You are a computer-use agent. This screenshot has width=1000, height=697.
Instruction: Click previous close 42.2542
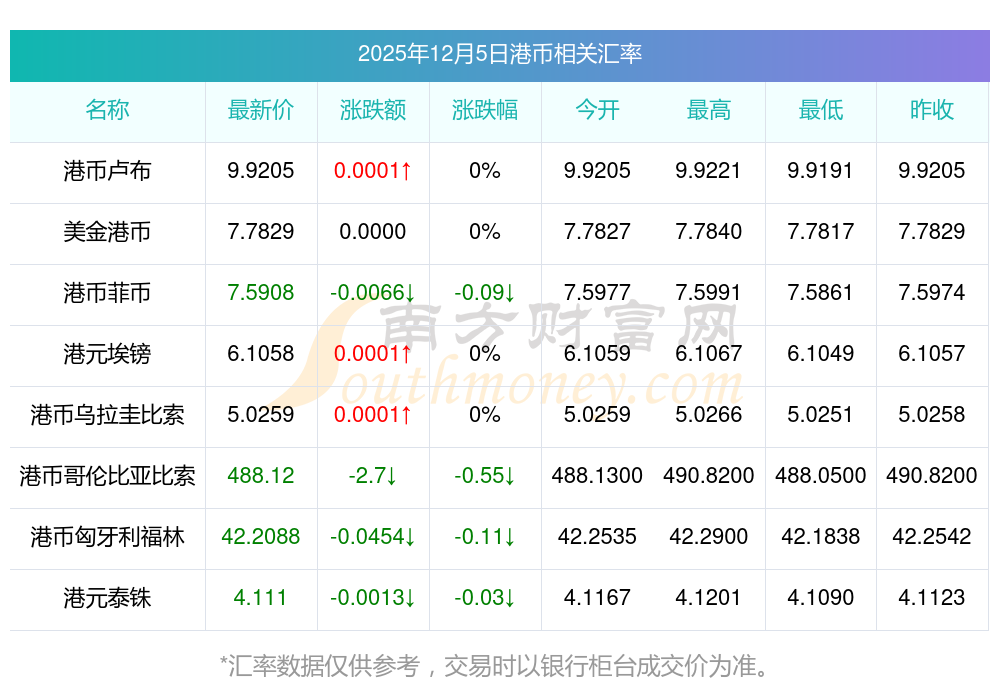[x=932, y=537]
